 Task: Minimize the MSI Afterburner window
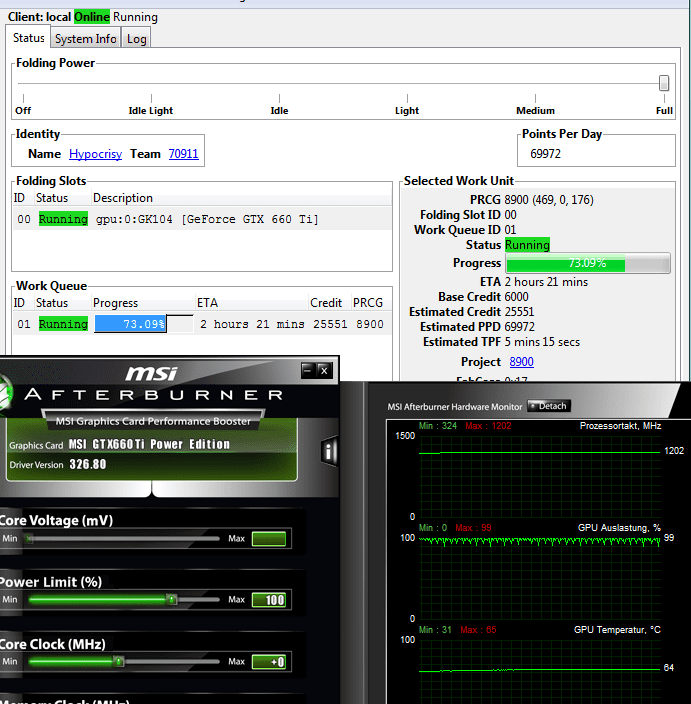coord(308,370)
